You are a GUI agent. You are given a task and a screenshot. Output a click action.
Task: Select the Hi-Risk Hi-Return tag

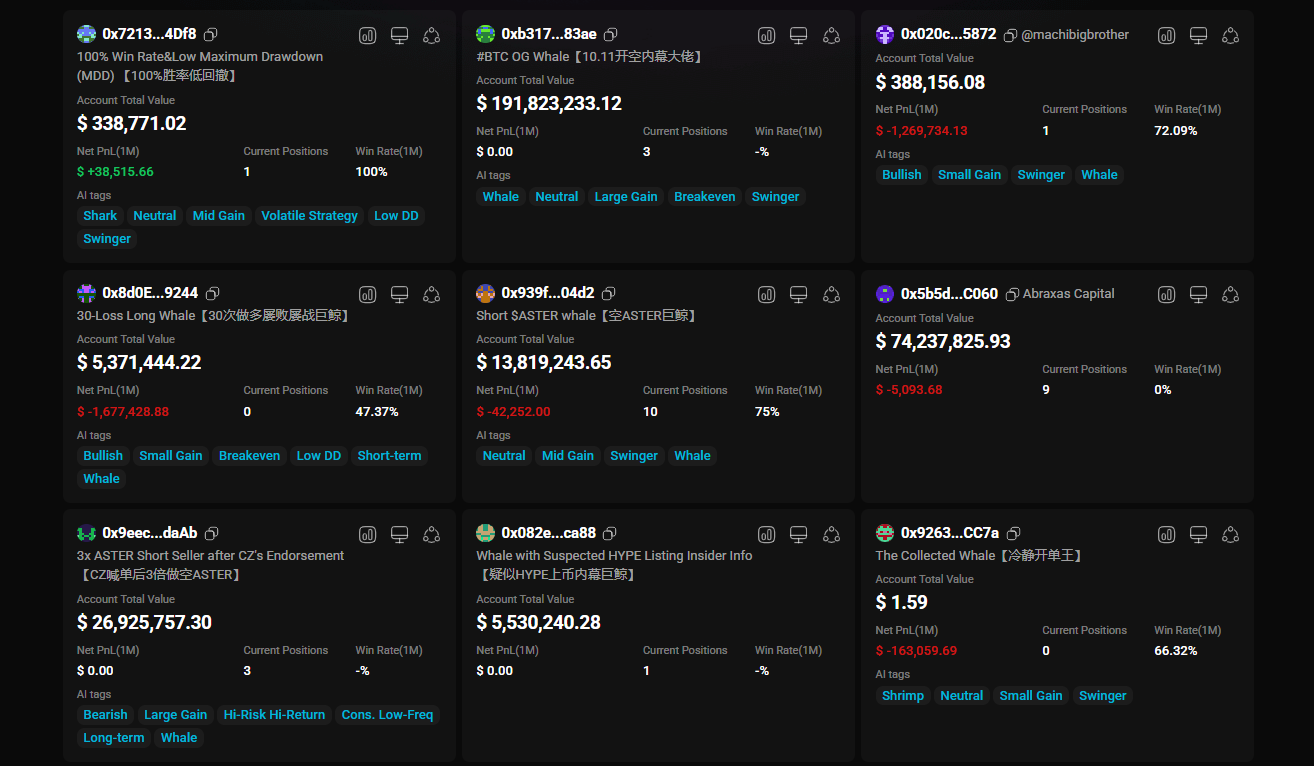click(274, 715)
